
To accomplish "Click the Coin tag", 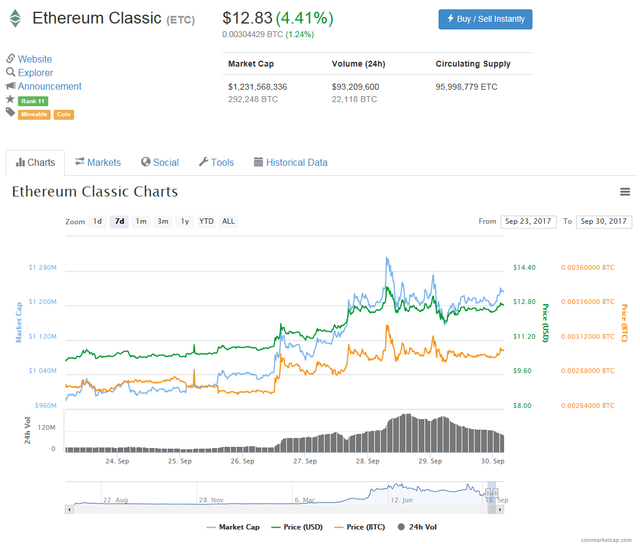I will [64, 115].
